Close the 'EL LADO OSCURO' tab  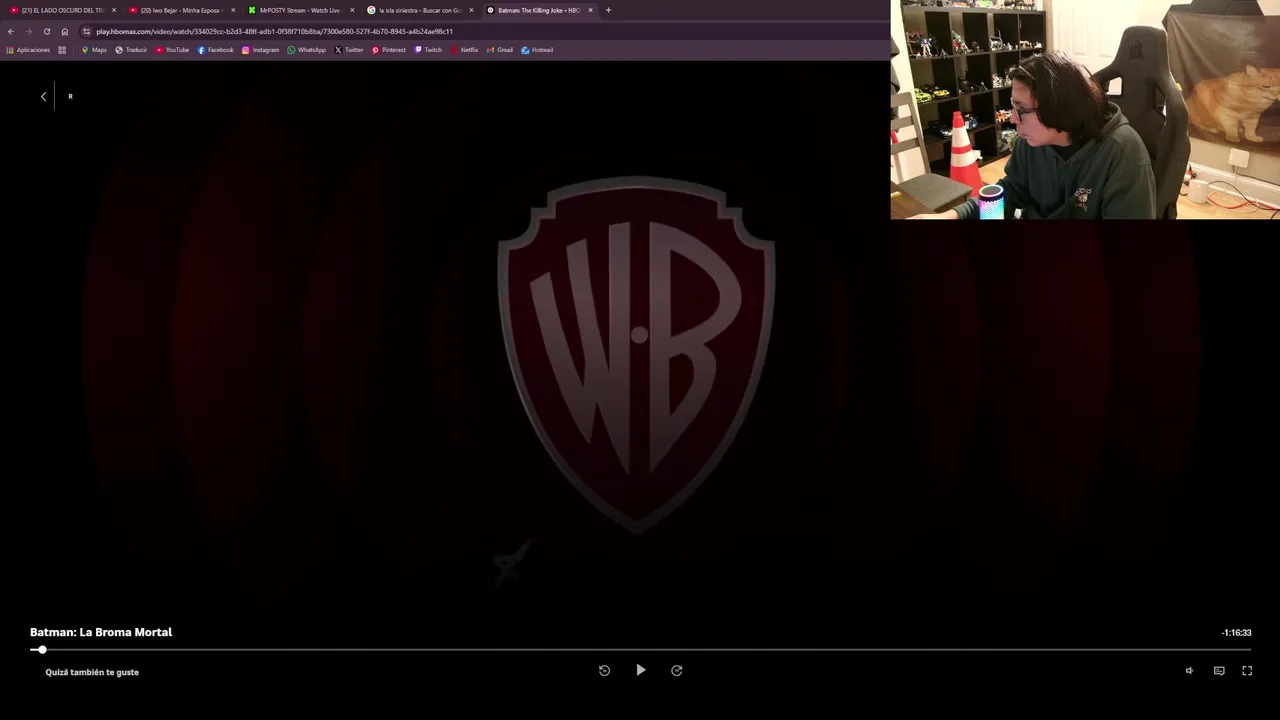click(x=114, y=10)
